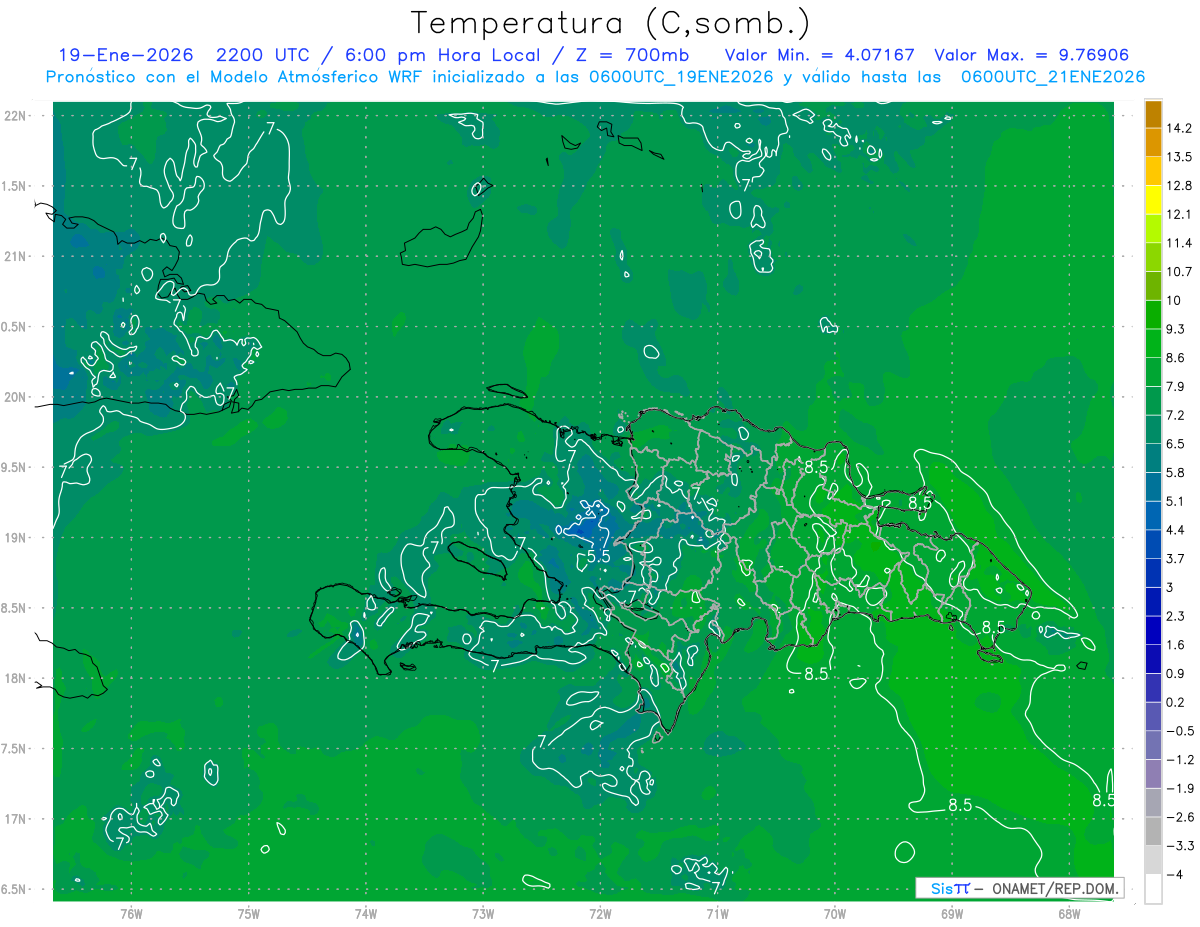1200x927 pixels.
Task: Click 'Valor Min. = 4.07167' text
Action: coord(819,55)
